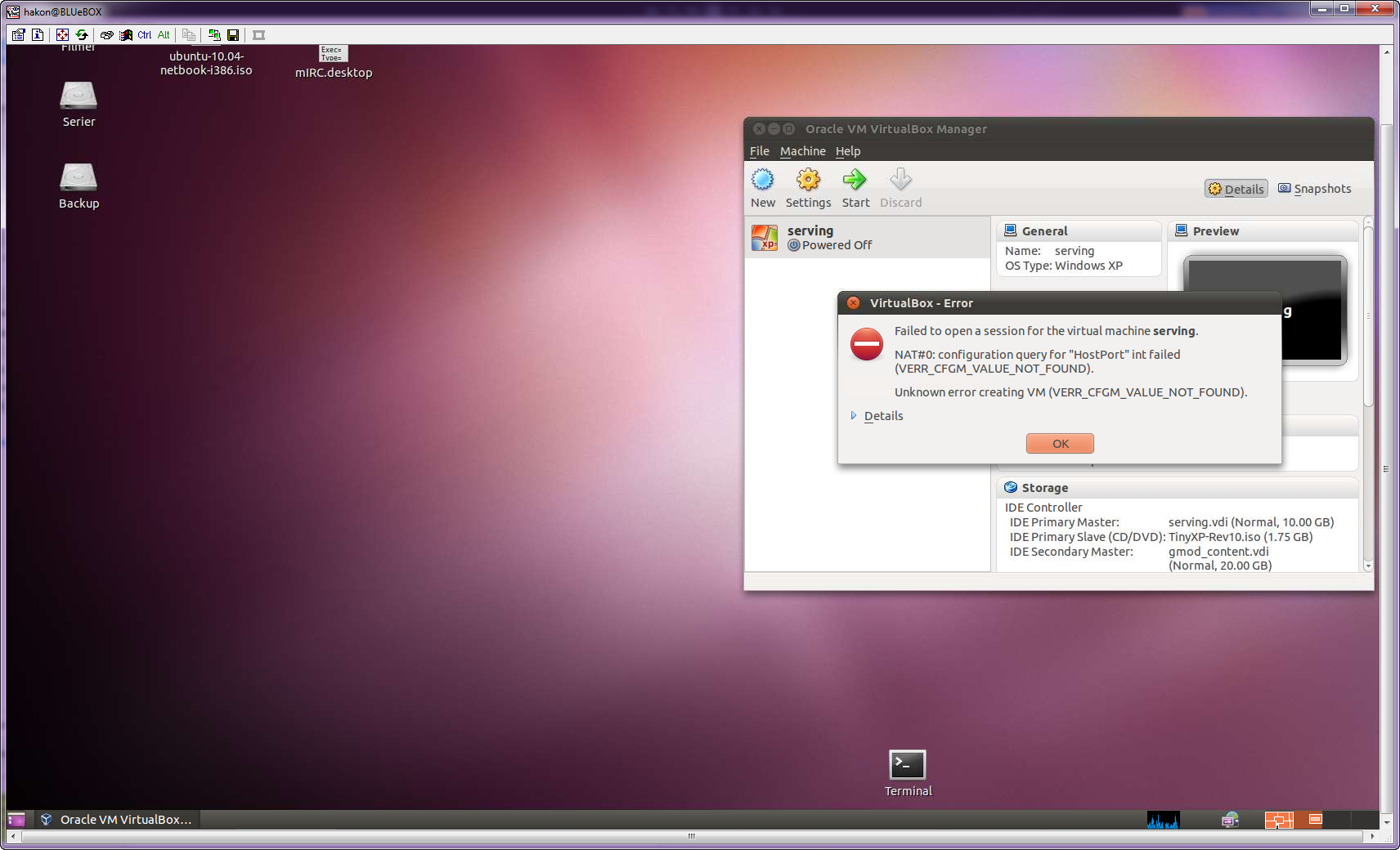Click IDE Controller label
Viewport: 1400px width, 850px height.
click(1043, 508)
